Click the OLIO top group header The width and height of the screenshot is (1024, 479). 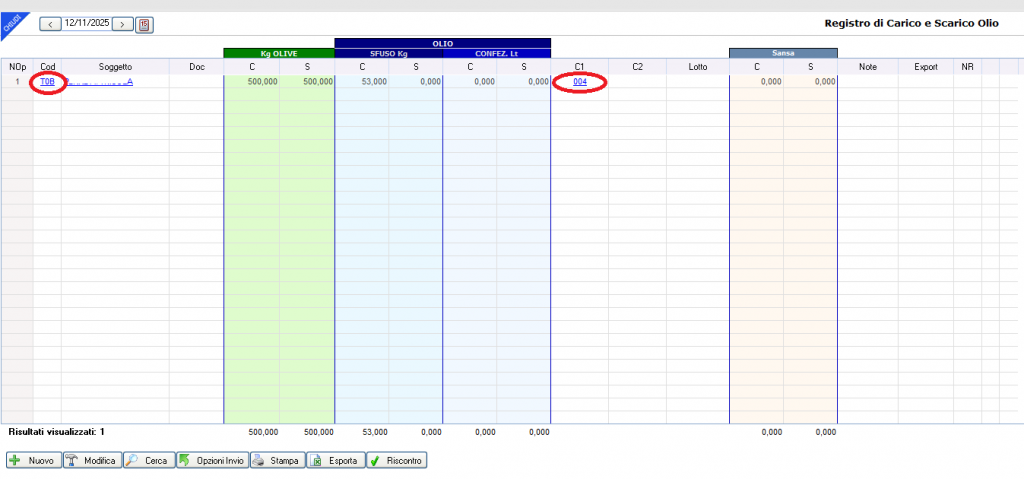[443, 43]
